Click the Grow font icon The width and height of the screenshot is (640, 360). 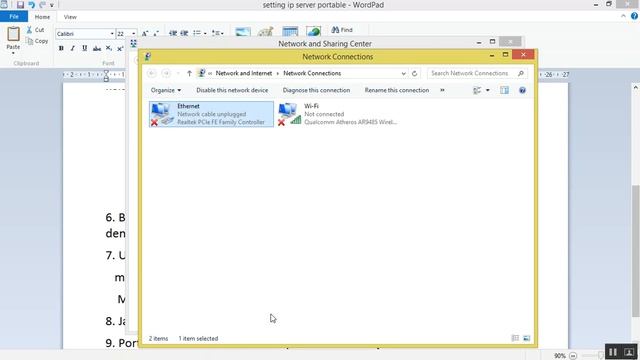pos(144,34)
